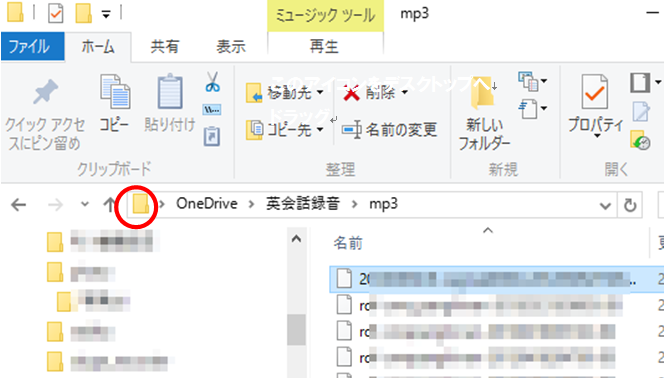Expand the address bar history dropdown
The image size is (664, 378).
tap(605, 206)
